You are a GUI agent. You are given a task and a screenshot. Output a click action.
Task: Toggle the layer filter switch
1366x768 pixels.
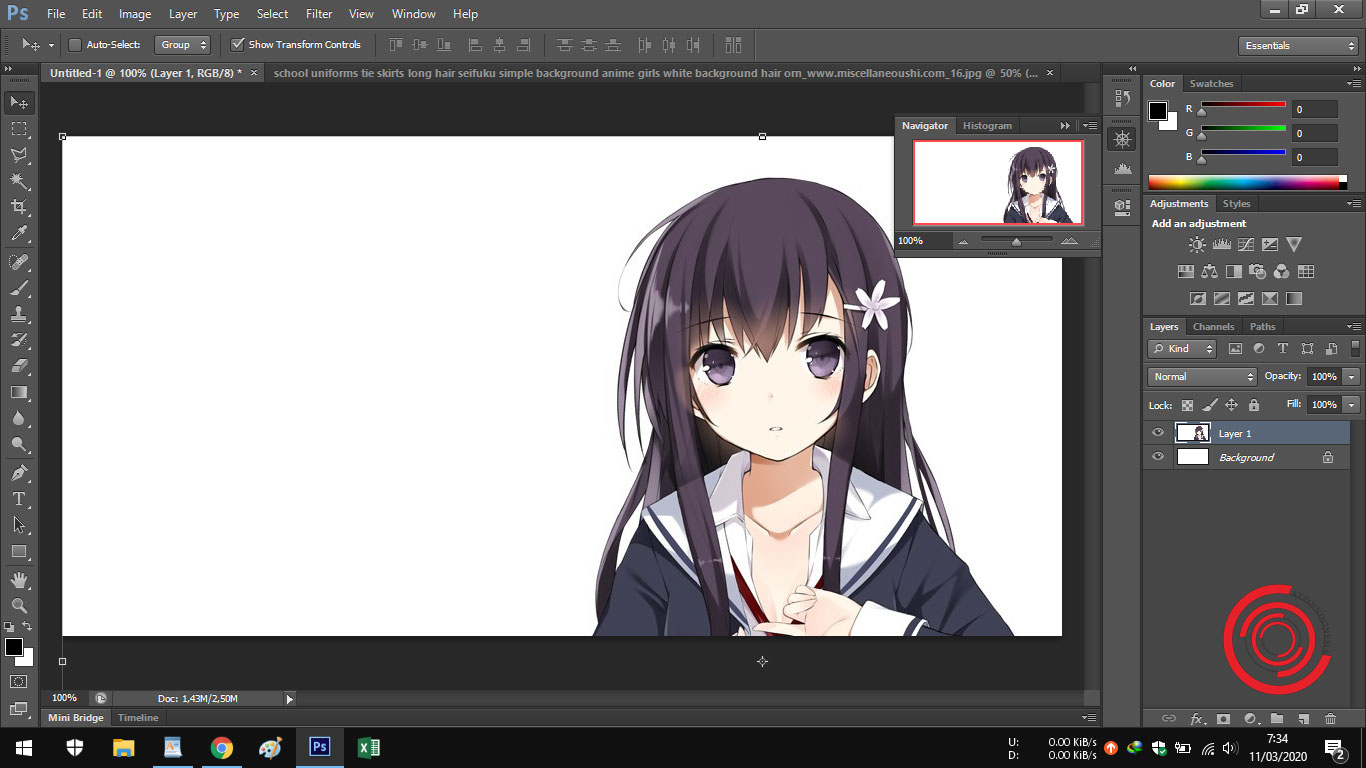click(1355, 348)
